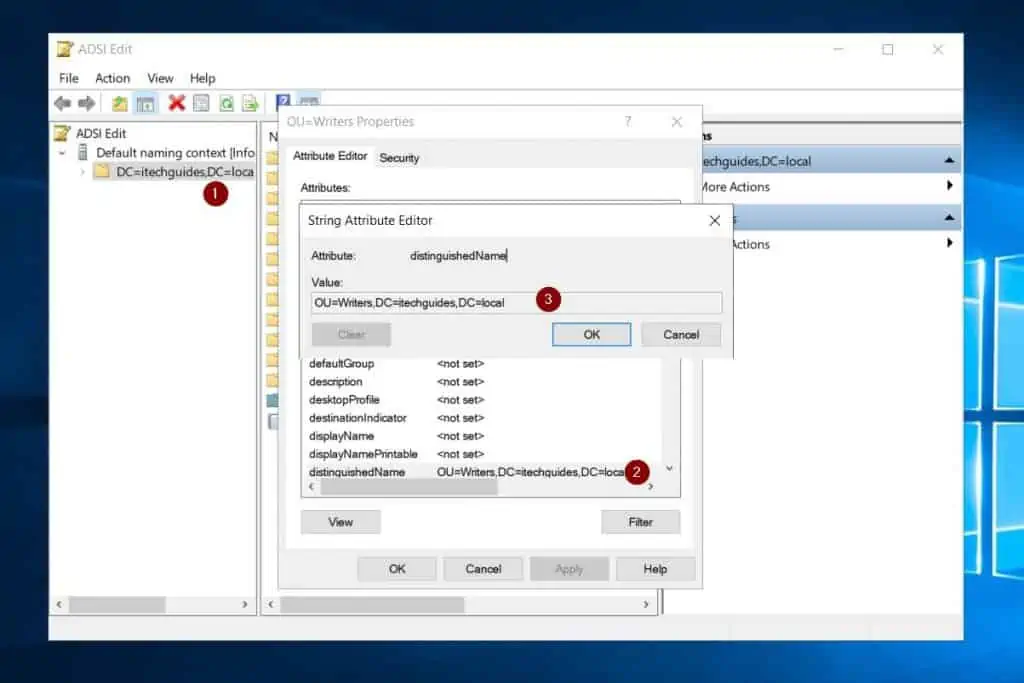This screenshot has width=1024, height=683.
Task: Switch to the Security tab
Action: 399,157
